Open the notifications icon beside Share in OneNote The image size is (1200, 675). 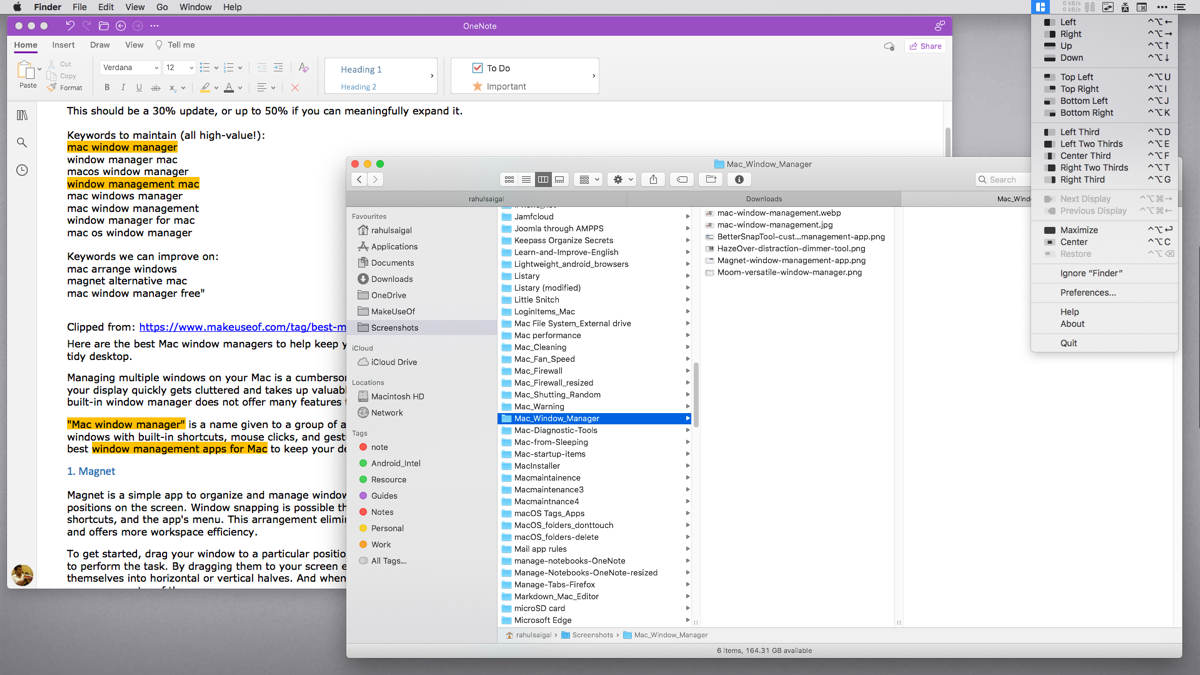tap(889, 46)
